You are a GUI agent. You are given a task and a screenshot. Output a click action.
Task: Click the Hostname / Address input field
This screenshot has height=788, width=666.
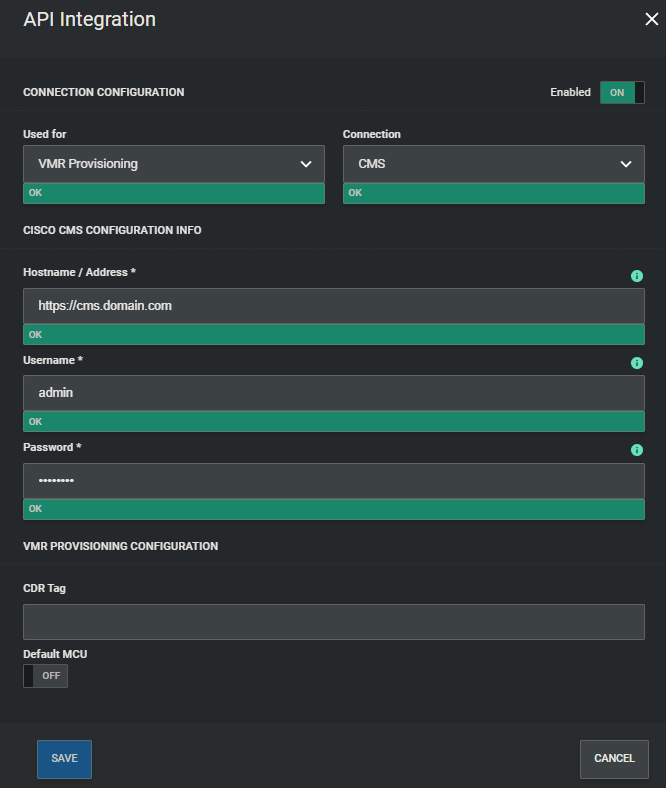pyautogui.click(x=333, y=306)
